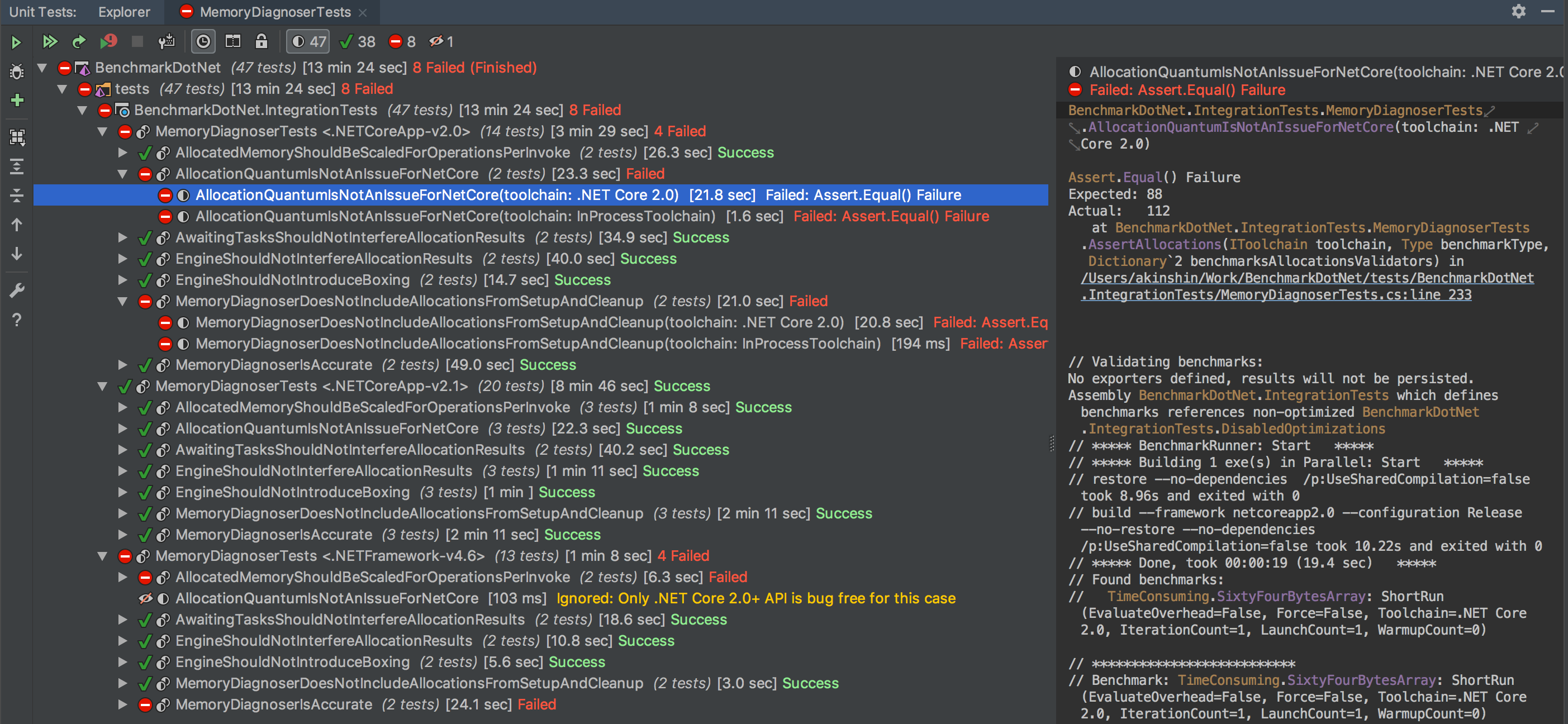Click 'Failed: Assert.Equal() Failure' header in output pane

pyautogui.click(x=1187, y=90)
